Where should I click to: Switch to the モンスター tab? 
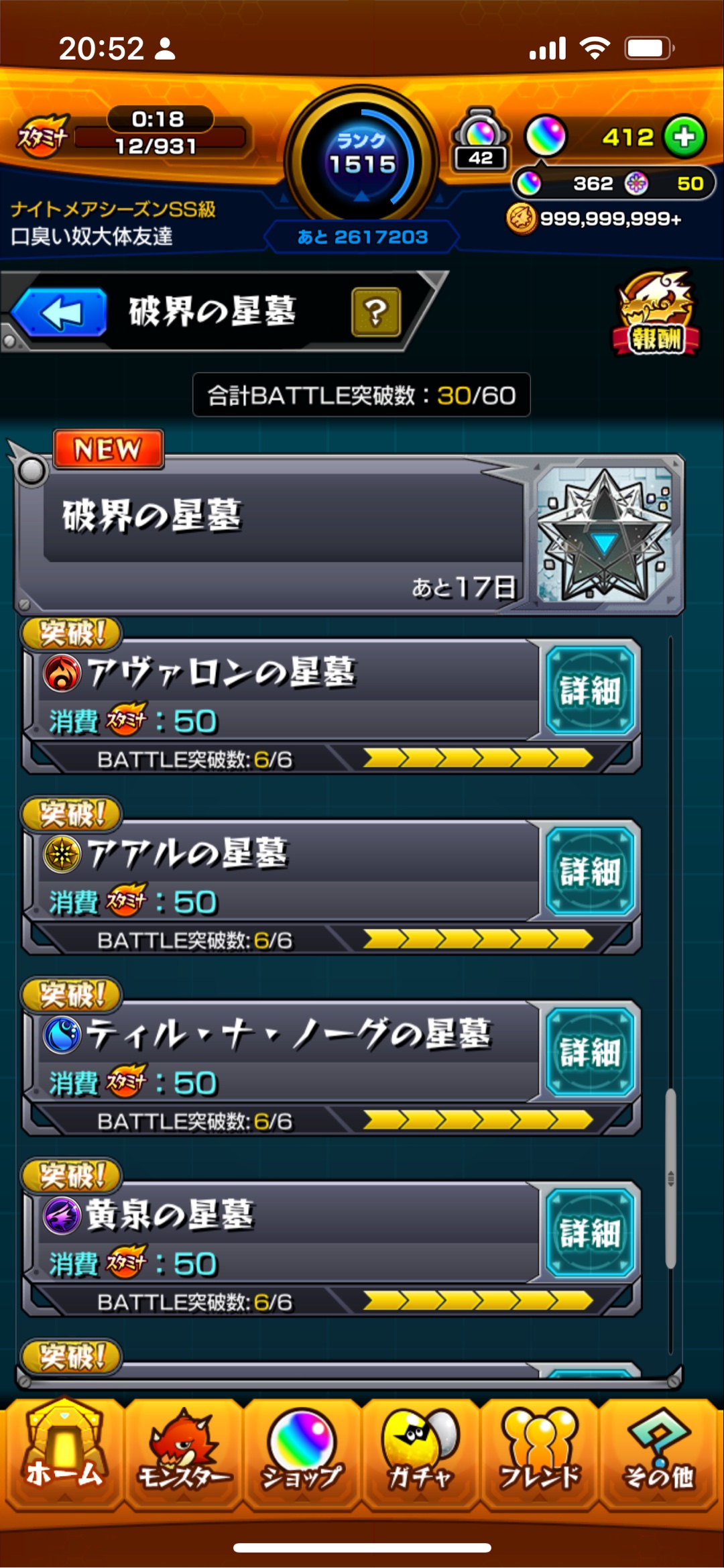183,1455
